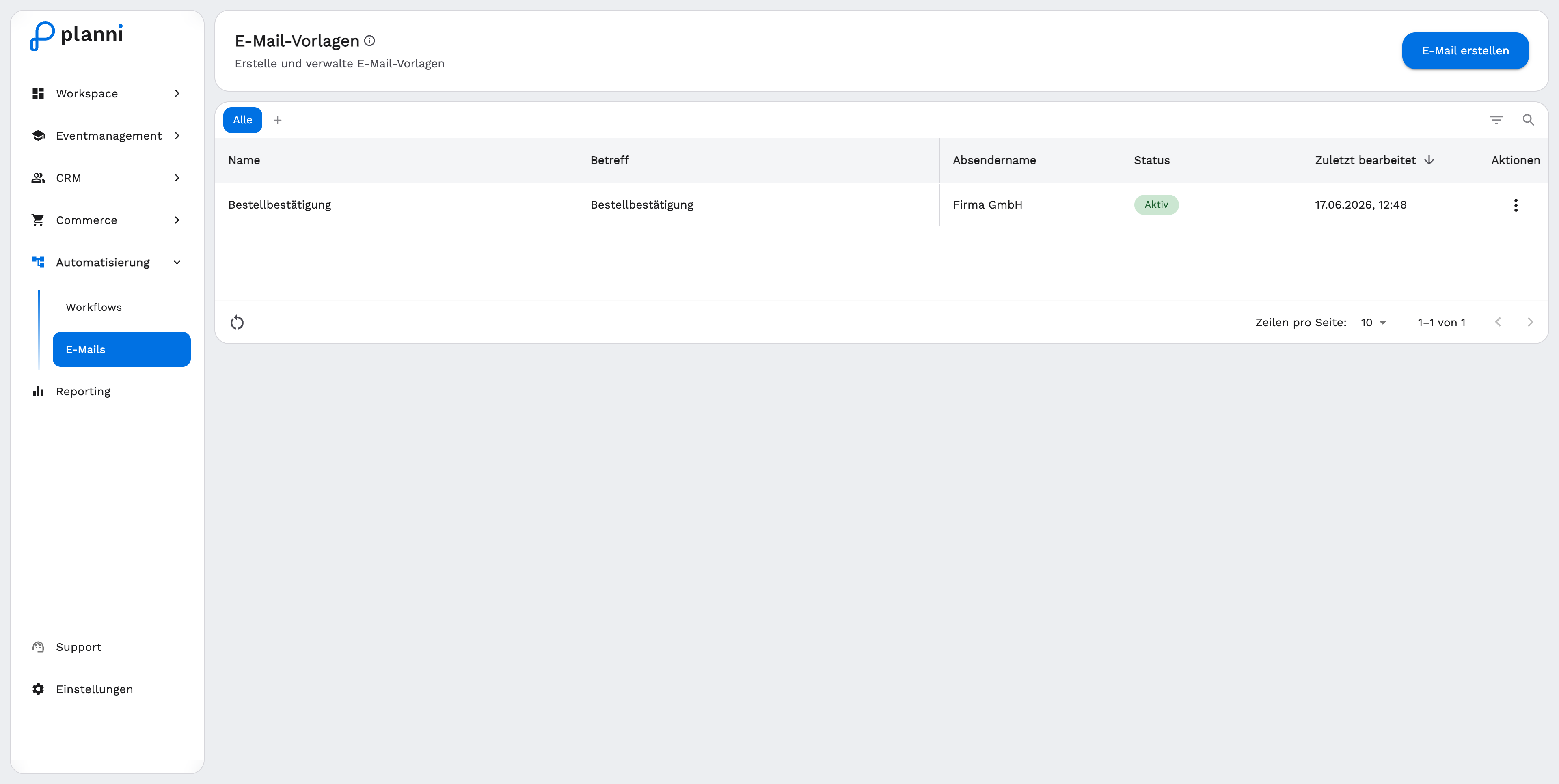The image size is (1559, 784).
Task: Select the Alle tab
Action: coord(243,120)
